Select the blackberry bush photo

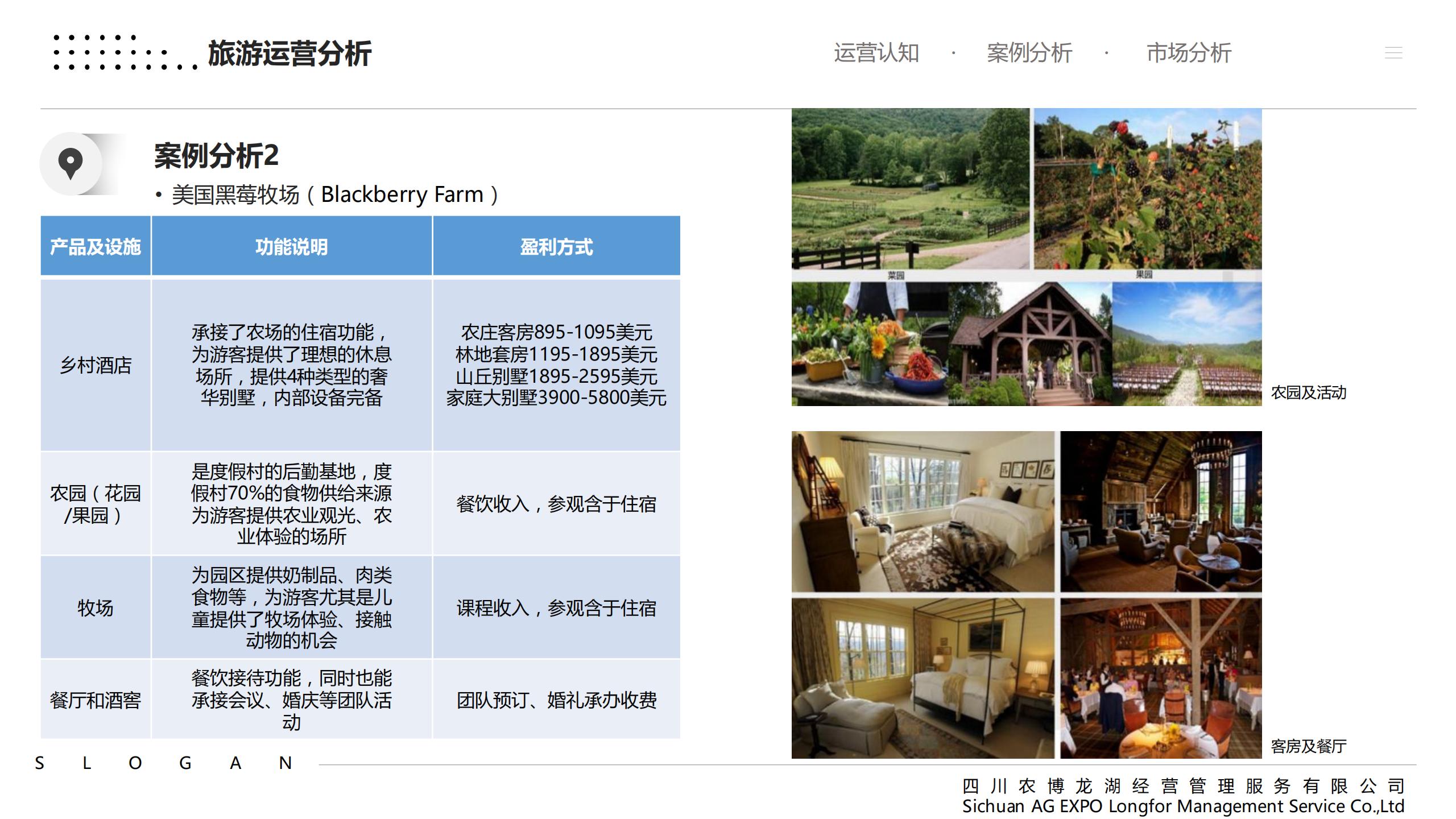tap(1147, 189)
